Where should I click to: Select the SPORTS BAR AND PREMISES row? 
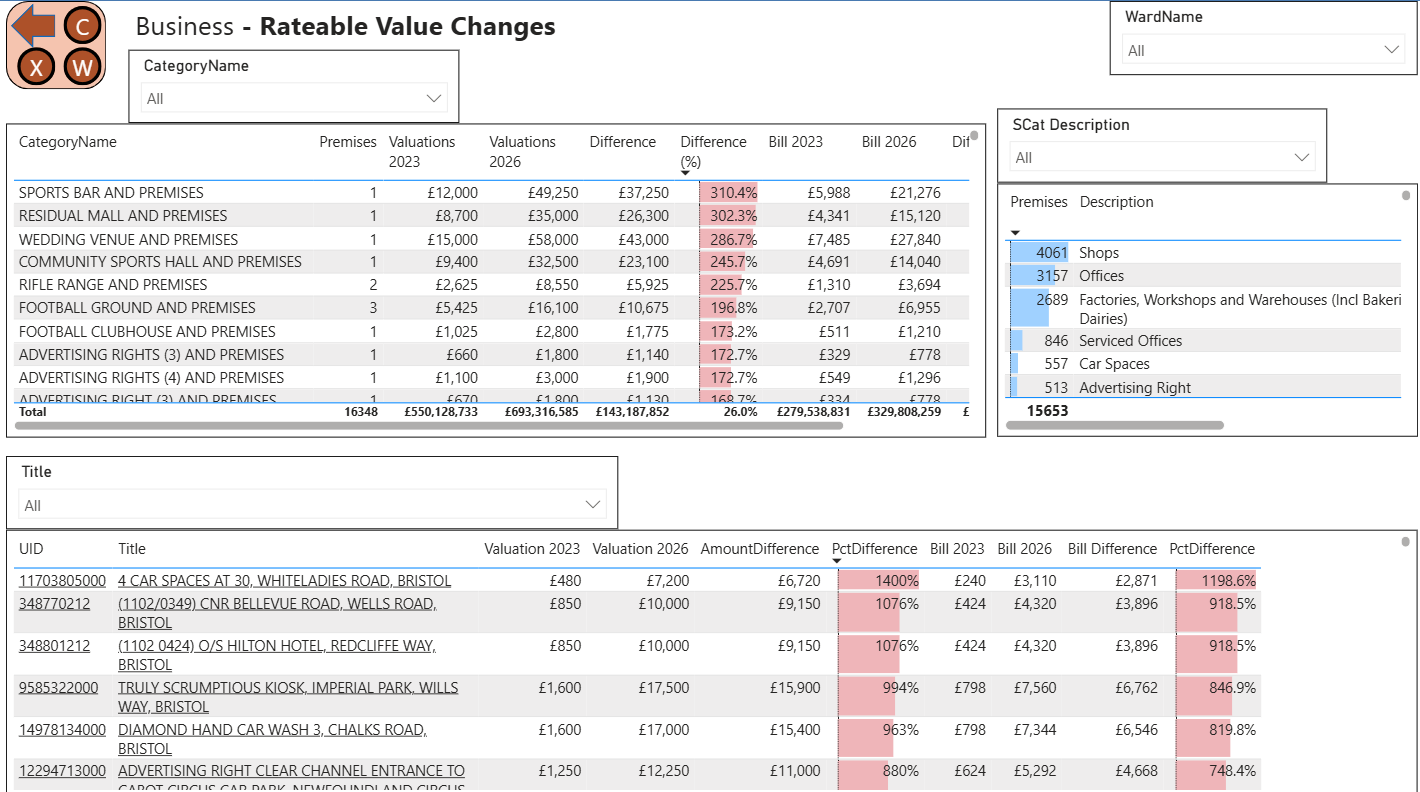[x=111, y=193]
